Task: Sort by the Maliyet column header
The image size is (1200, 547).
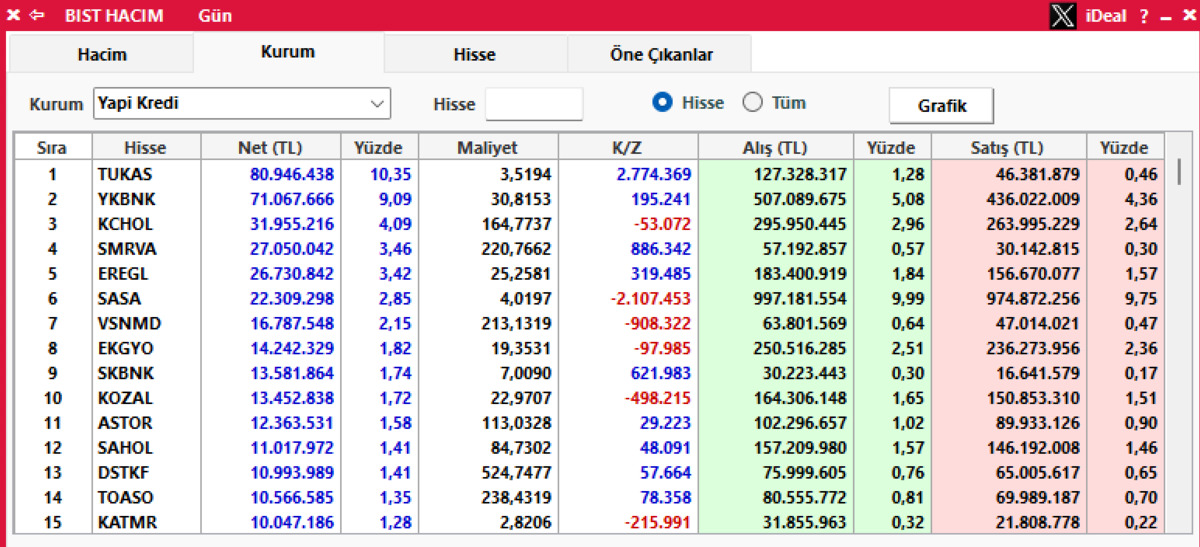Action: click(x=488, y=148)
